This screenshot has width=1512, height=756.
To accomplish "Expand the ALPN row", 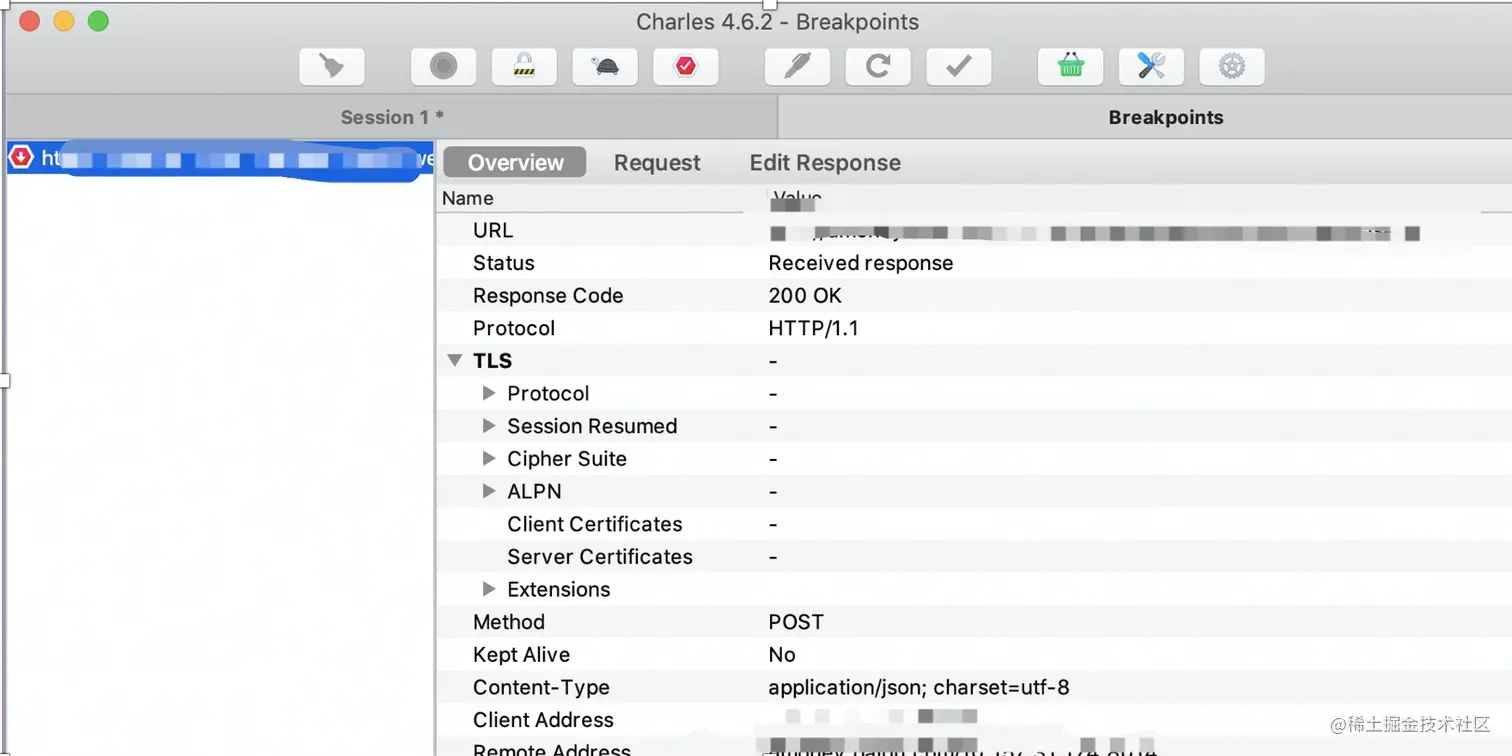I will click(489, 491).
